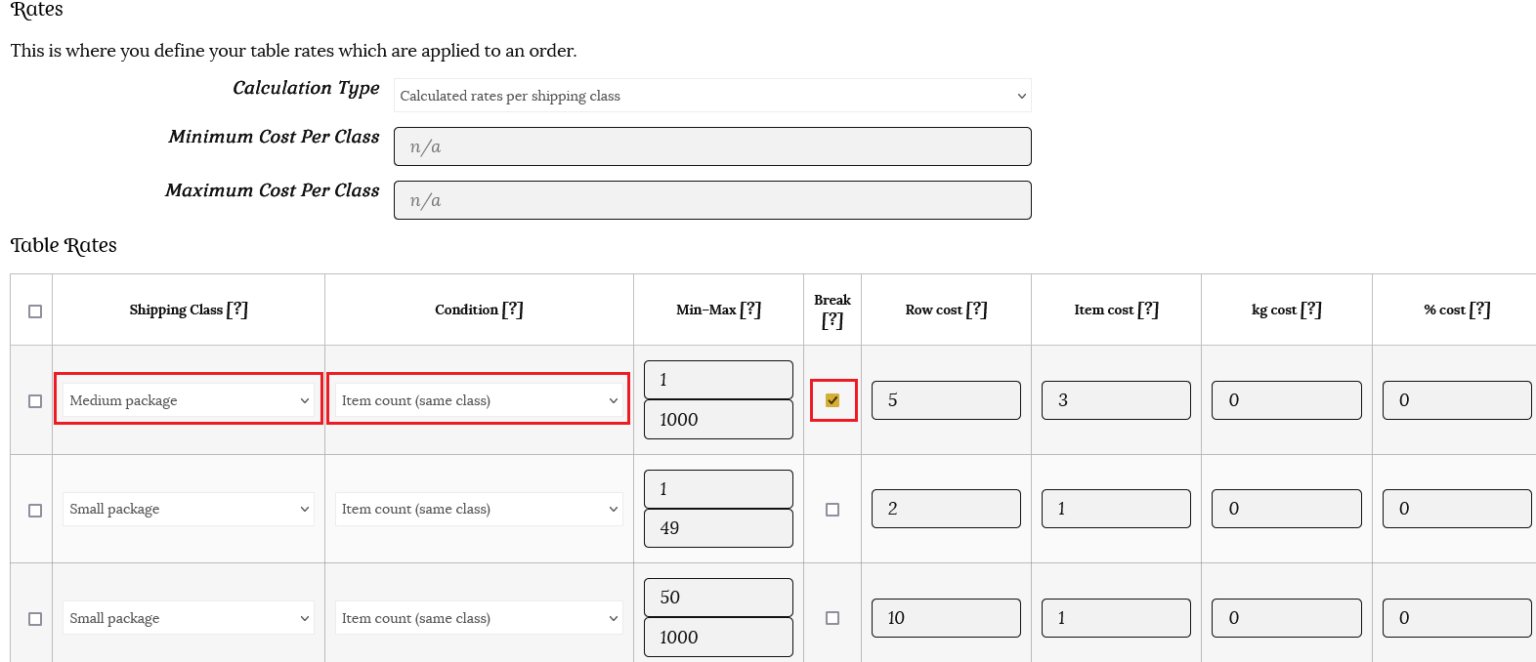Expand the Medium package shipping class dropdown
The height and width of the screenshot is (662, 1536).
coord(188,401)
